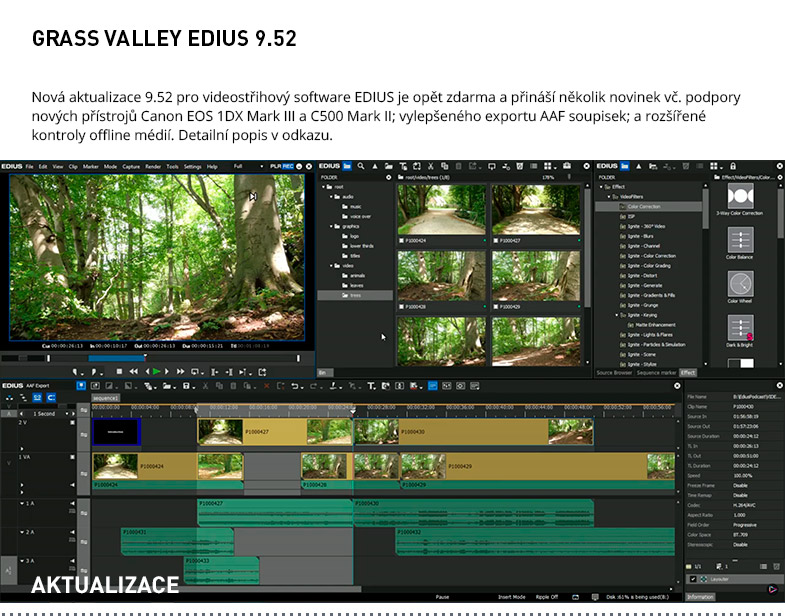Collapse the root folder in the bin tree
This screenshot has width=785, height=616.
coord(324,187)
